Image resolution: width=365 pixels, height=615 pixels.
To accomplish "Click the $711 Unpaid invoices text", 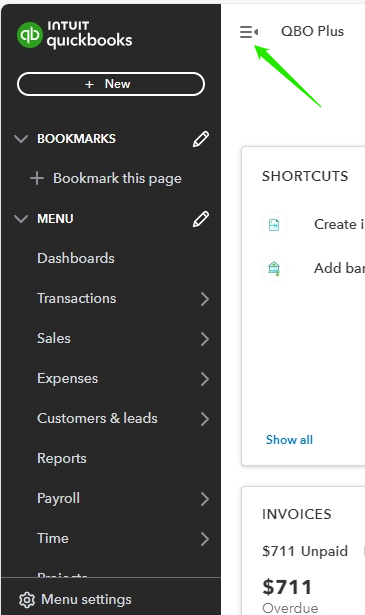I will [305, 551].
